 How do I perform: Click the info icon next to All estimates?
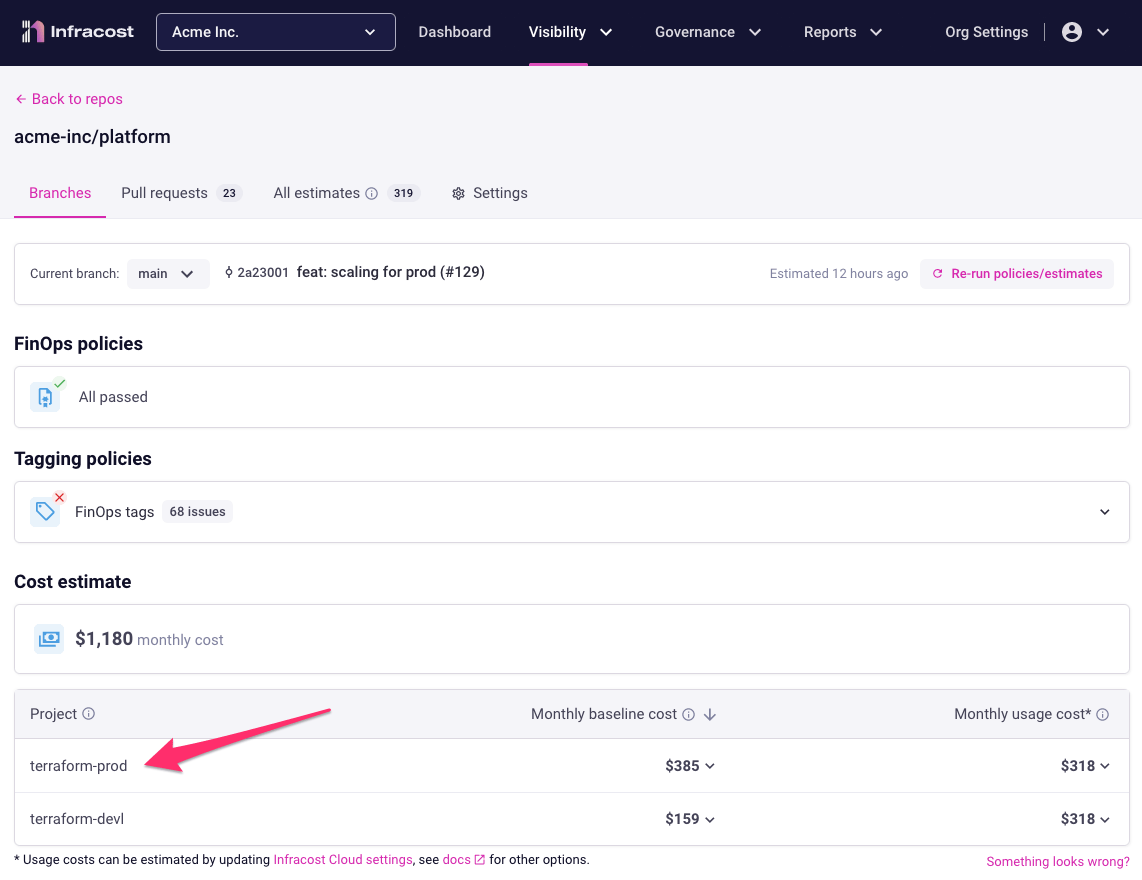coord(371,193)
